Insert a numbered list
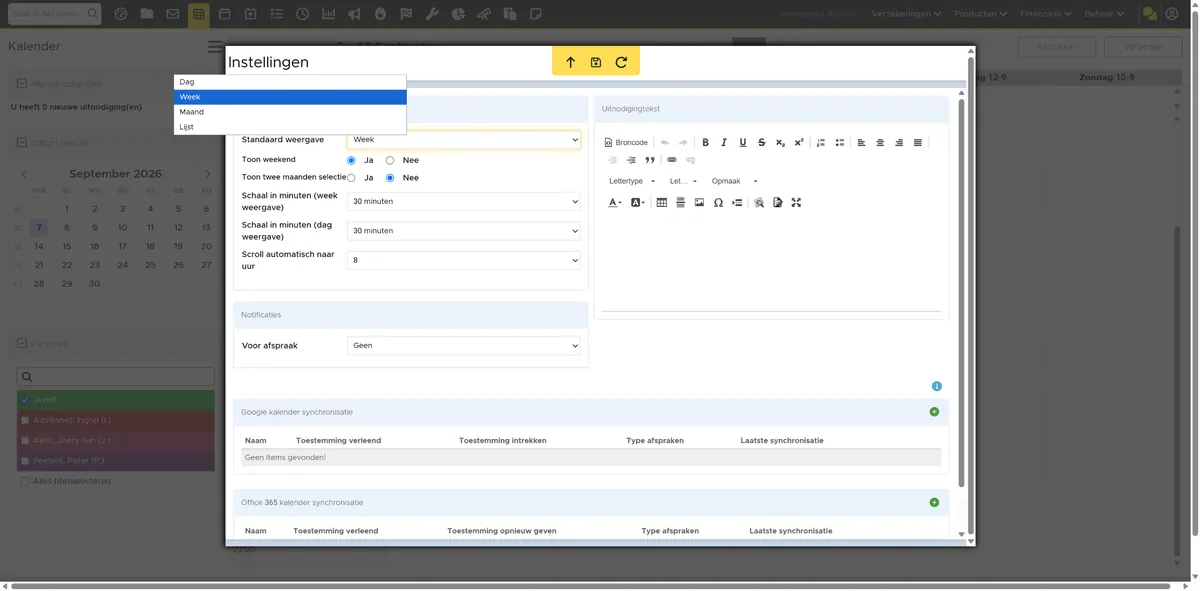 821,143
